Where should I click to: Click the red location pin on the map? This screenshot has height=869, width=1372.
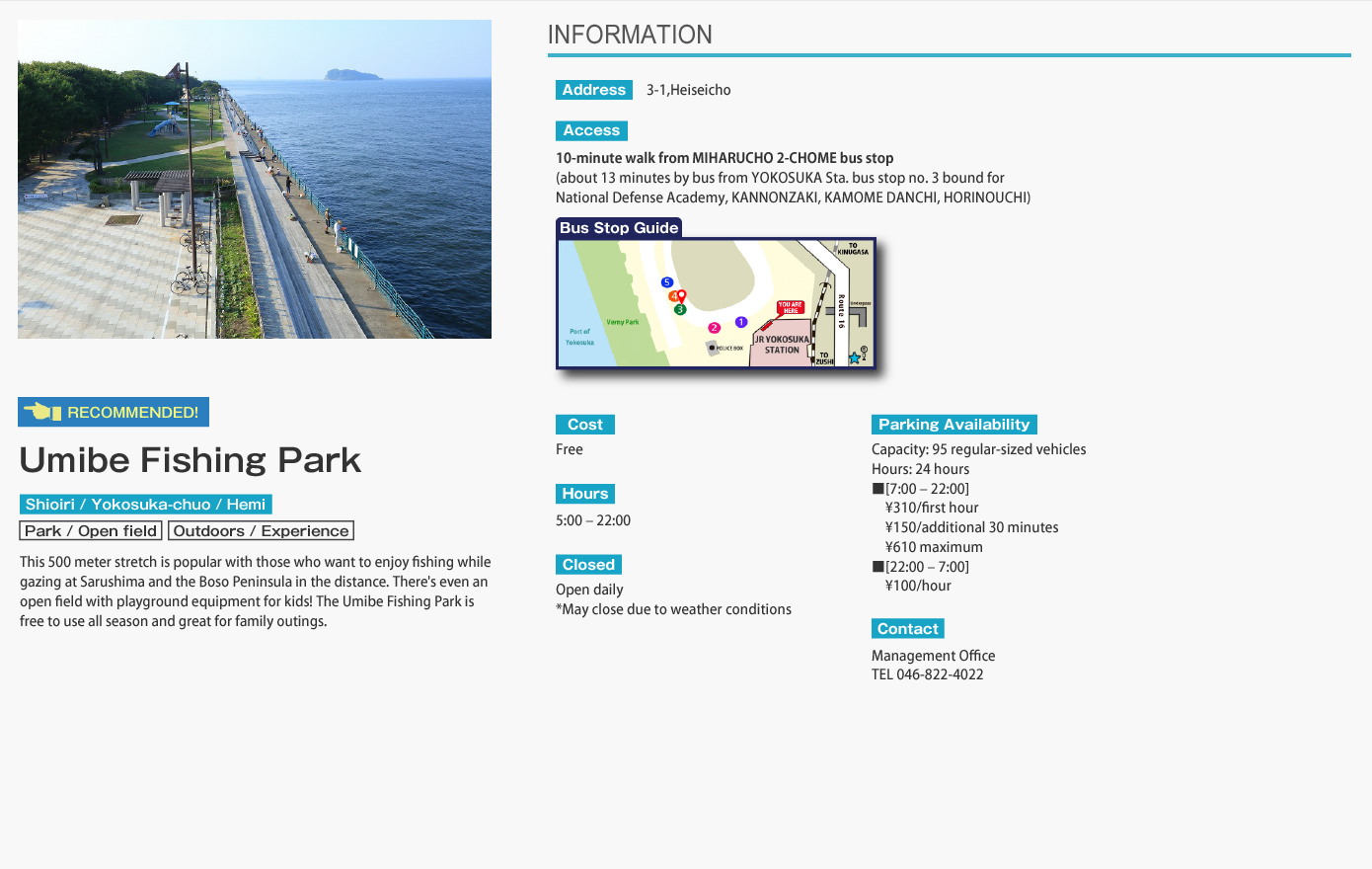click(681, 295)
